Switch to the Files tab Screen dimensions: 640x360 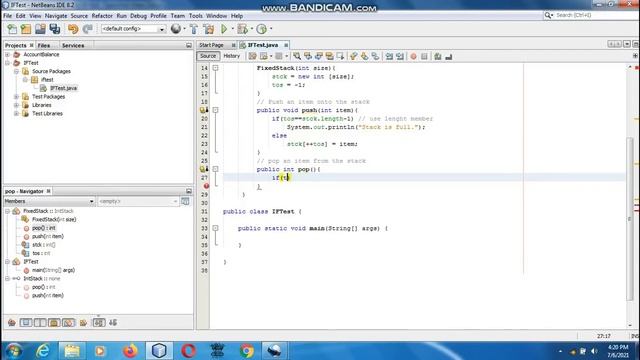(x=44, y=46)
